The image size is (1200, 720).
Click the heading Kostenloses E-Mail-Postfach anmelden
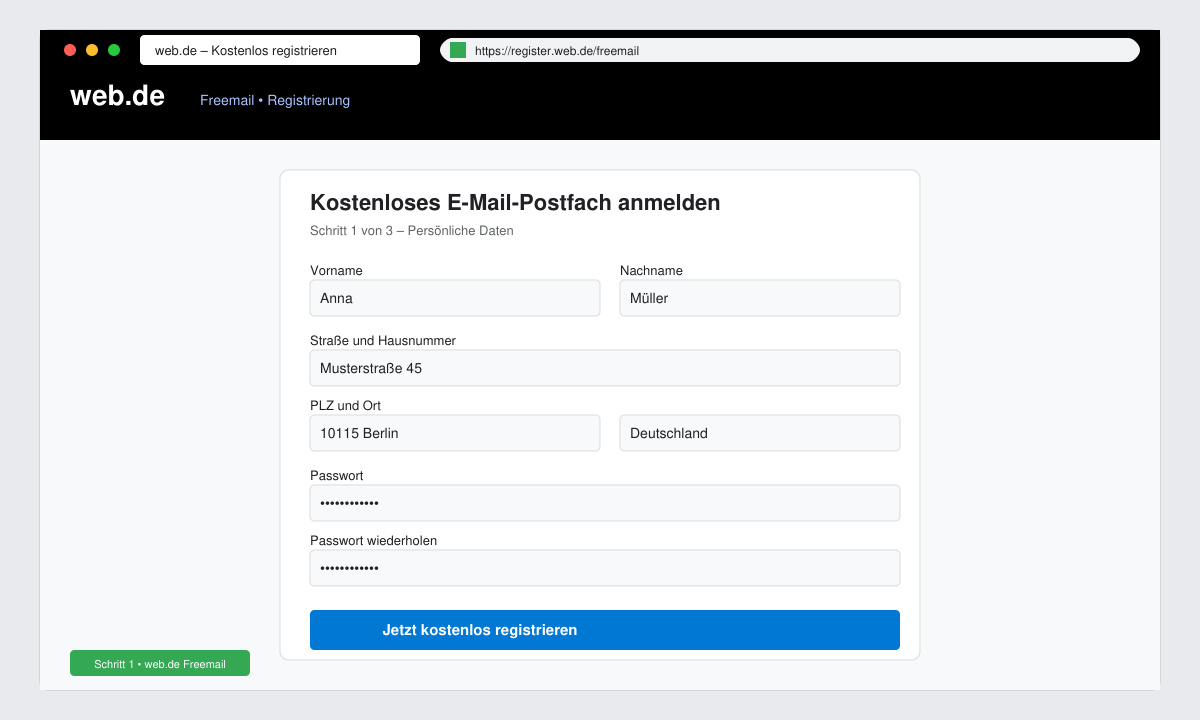[x=515, y=203]
